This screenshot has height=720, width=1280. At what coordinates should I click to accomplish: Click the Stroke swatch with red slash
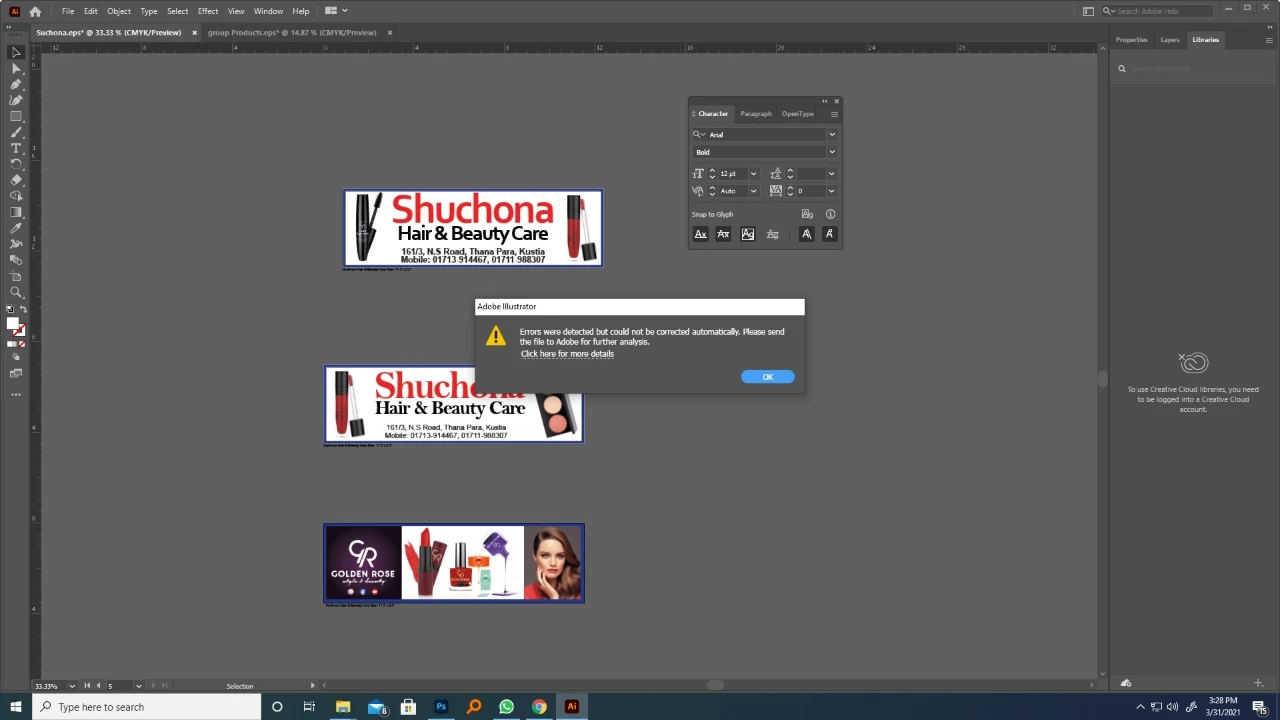pos(19,330)
